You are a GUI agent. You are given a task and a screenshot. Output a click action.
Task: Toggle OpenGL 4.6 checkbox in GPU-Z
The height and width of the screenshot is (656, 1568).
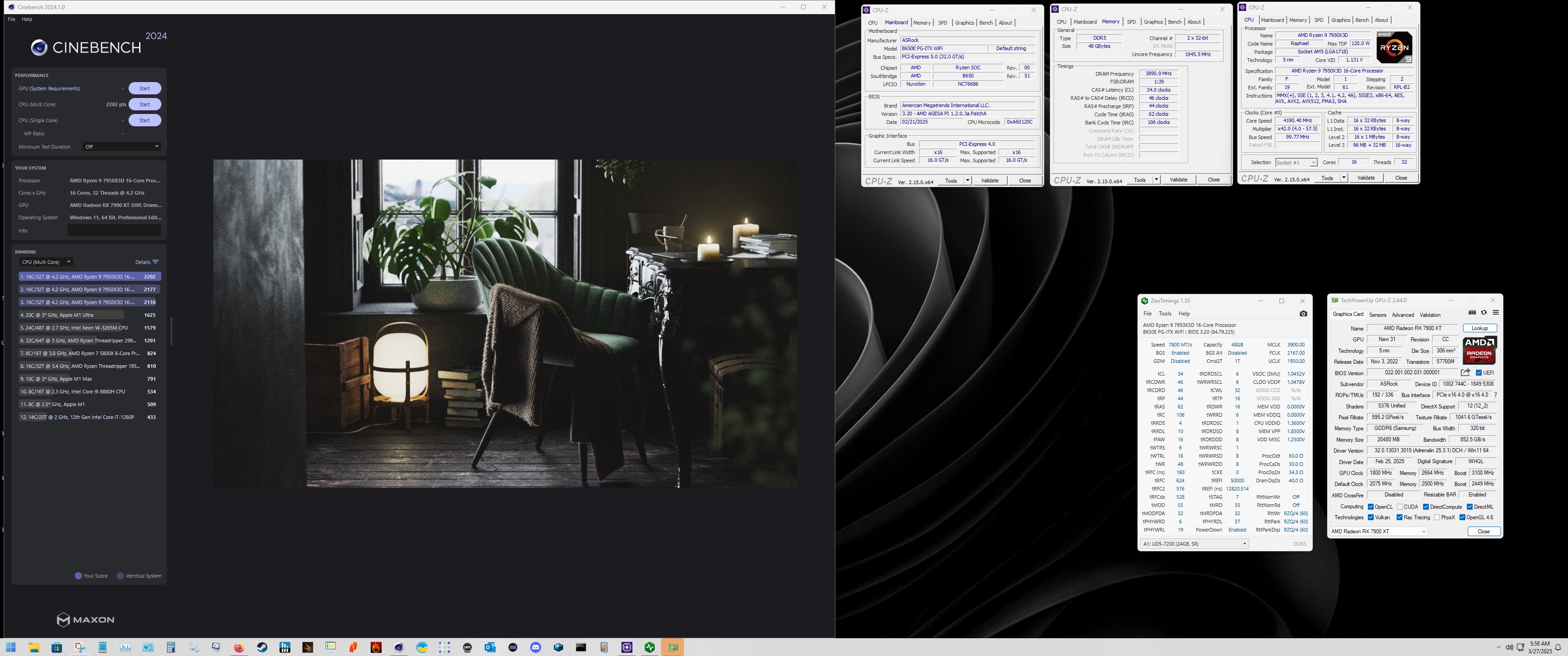coord(1462,518)
